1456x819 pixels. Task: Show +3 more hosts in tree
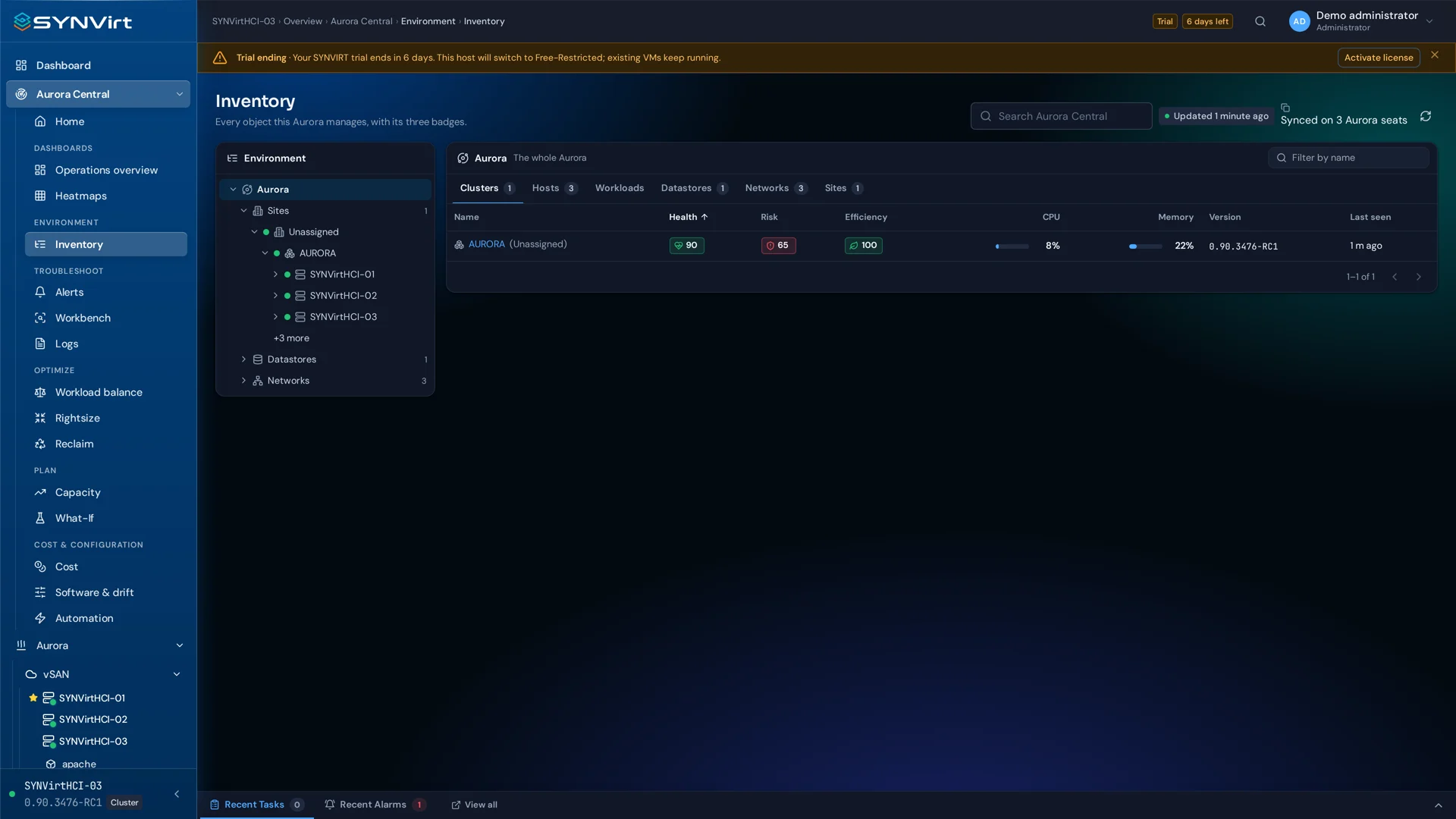(291, 338)
